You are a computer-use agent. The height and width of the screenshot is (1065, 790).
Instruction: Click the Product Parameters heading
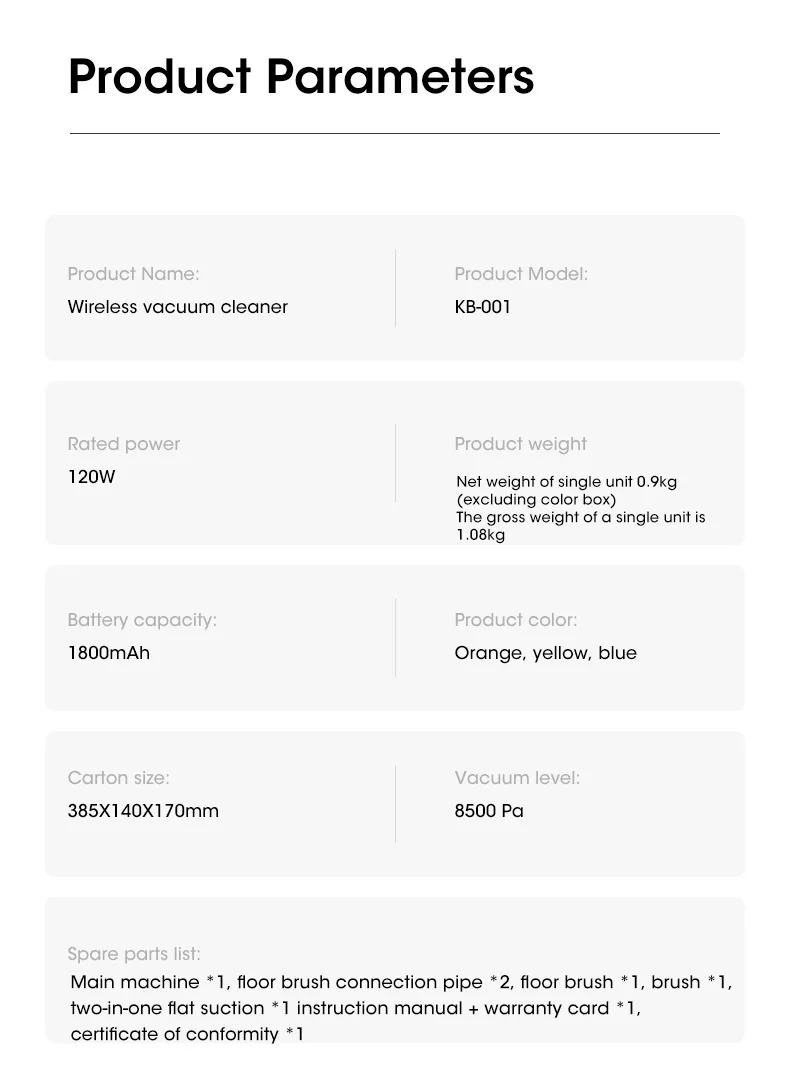tap(301, 76)
